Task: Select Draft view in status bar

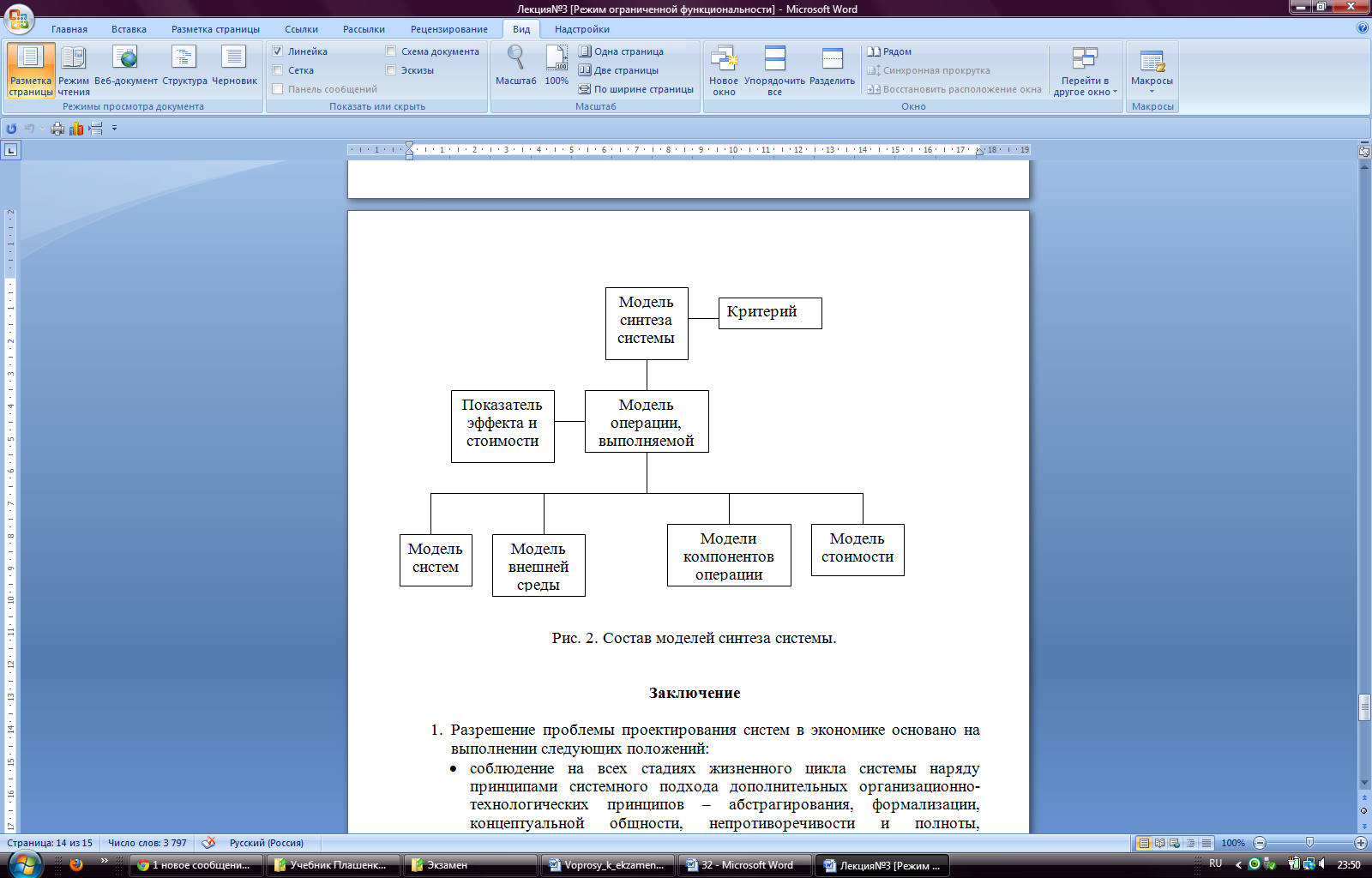Action: point(1206,843)
